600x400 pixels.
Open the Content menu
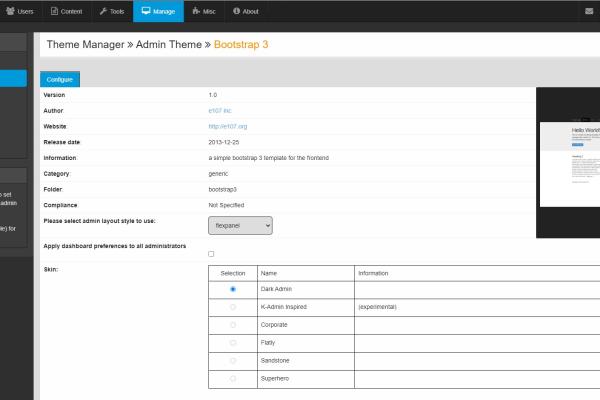point(67,11)
